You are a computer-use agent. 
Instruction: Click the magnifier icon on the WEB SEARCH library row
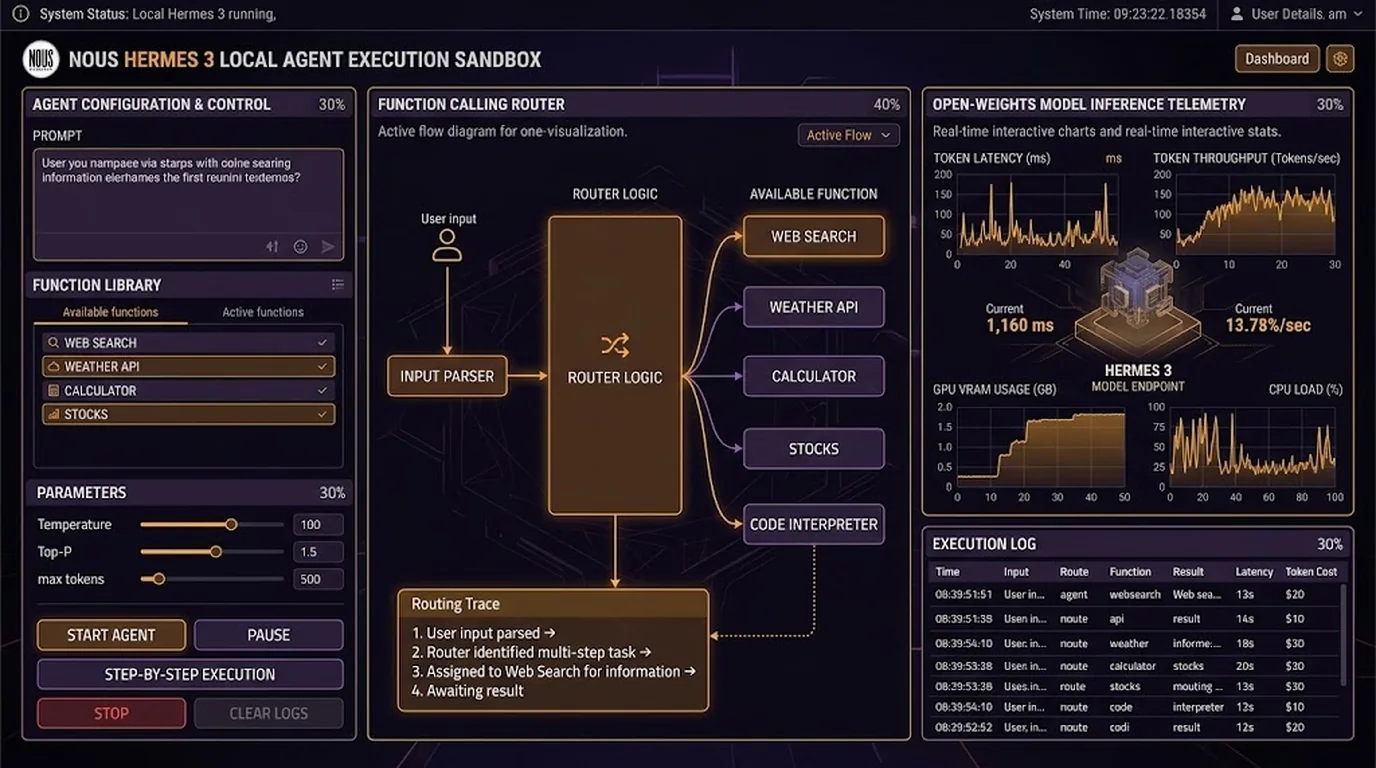pos(52,343)
